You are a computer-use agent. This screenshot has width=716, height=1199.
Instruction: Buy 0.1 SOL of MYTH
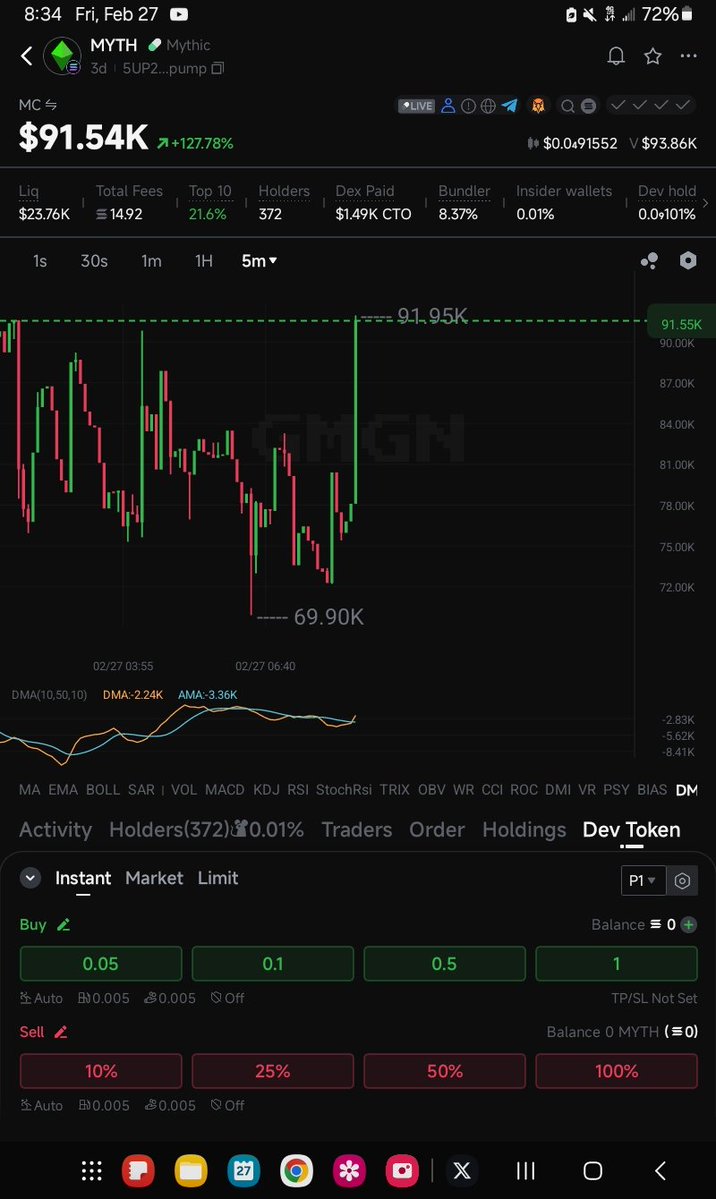tap(272, 963)
